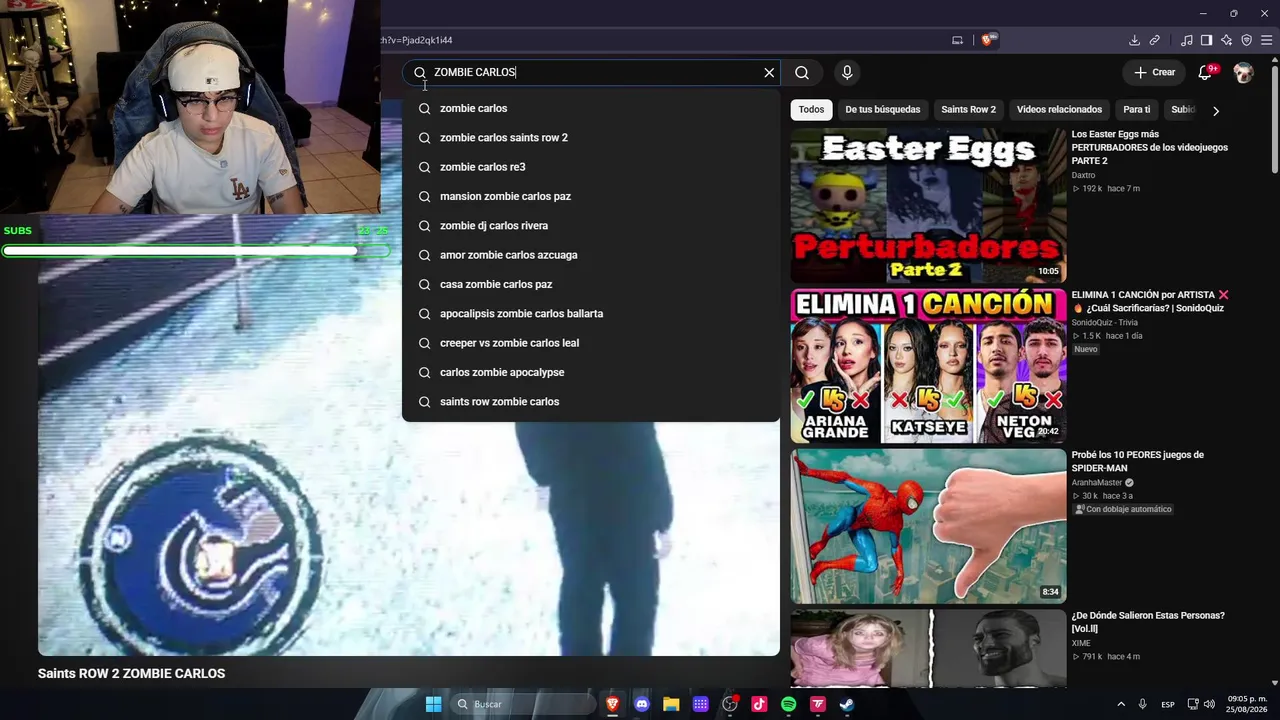This screenshot has width=1280, height=720.
Task: Expand more filter chips with right chevron
Action: (x=1216, y=111)
